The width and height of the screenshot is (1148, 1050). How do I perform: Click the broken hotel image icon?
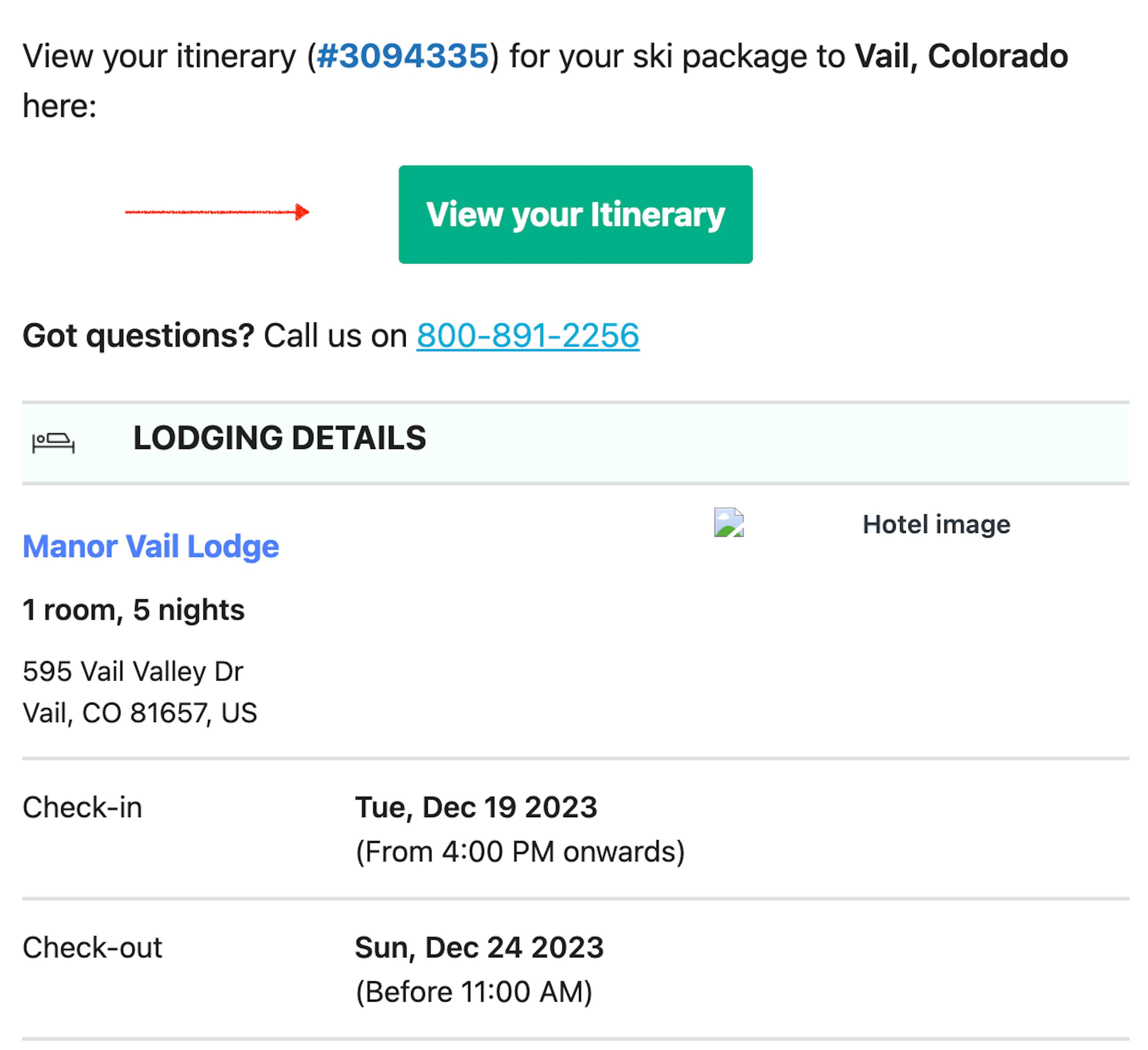coord(729,522)
